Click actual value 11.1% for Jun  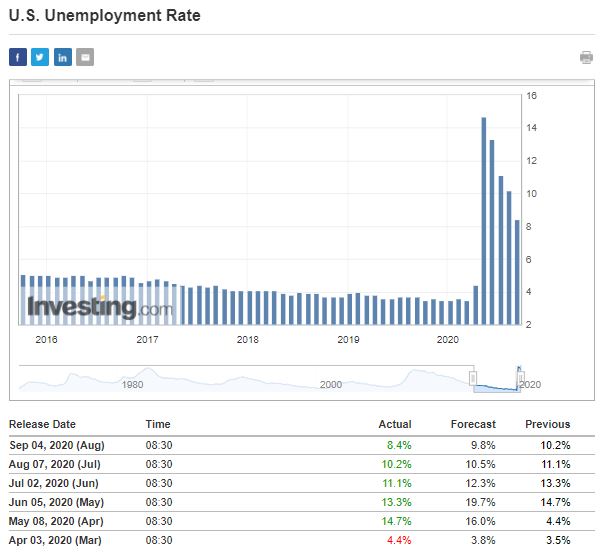pos(397,483)
